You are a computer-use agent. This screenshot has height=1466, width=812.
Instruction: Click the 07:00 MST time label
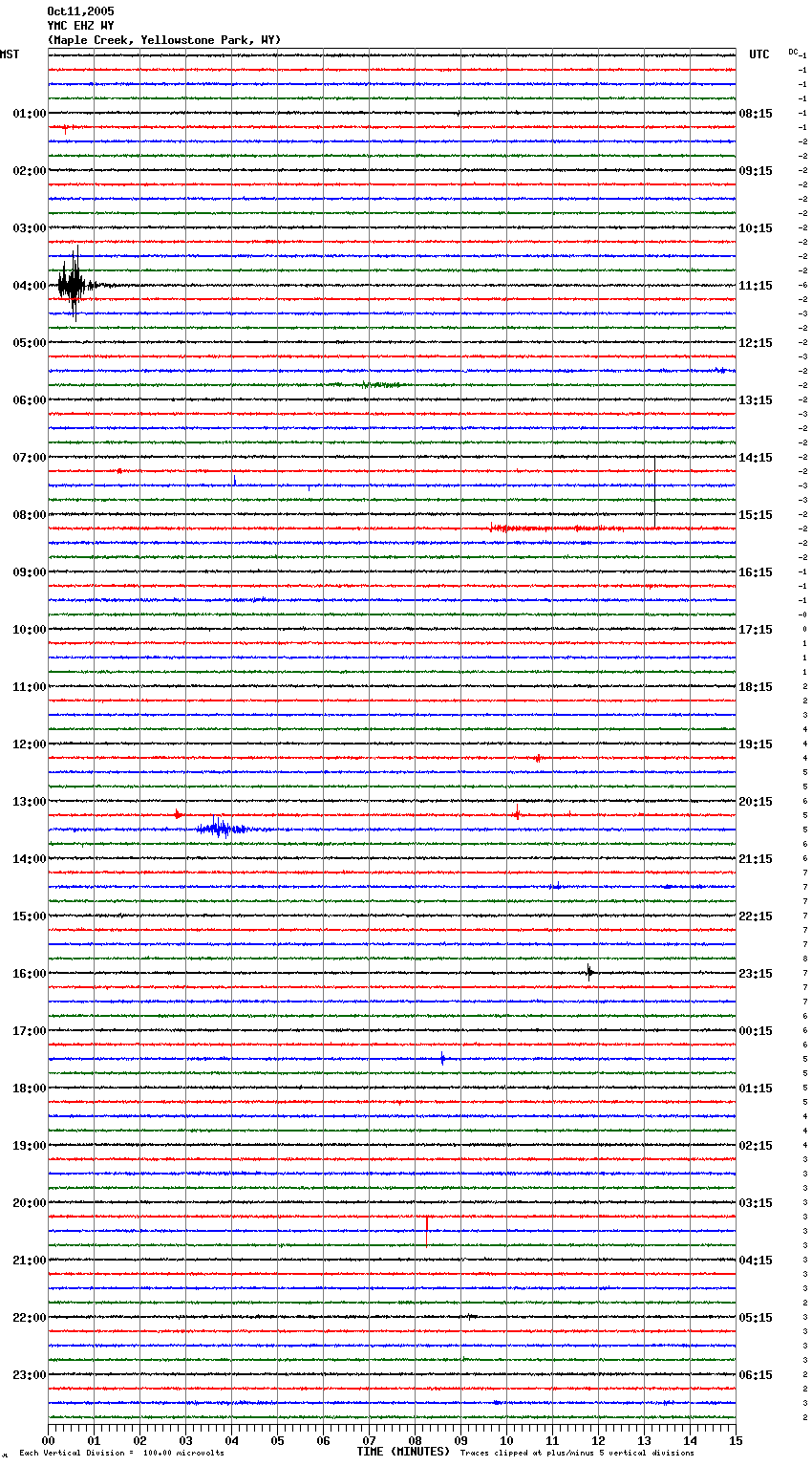tap(30, 458)
